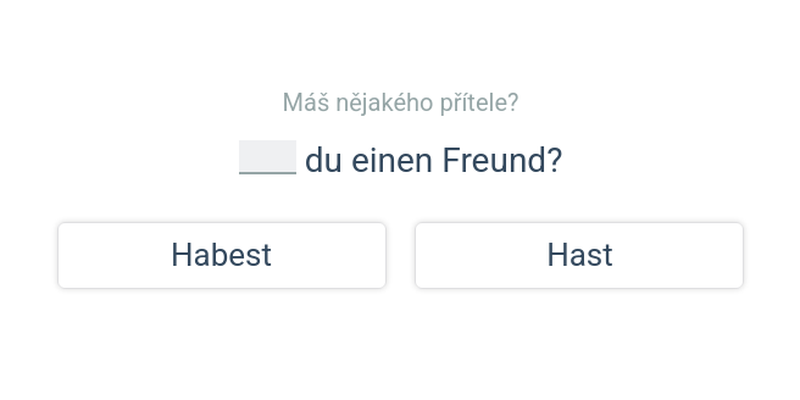Tap the left-hand answer button

221,255
